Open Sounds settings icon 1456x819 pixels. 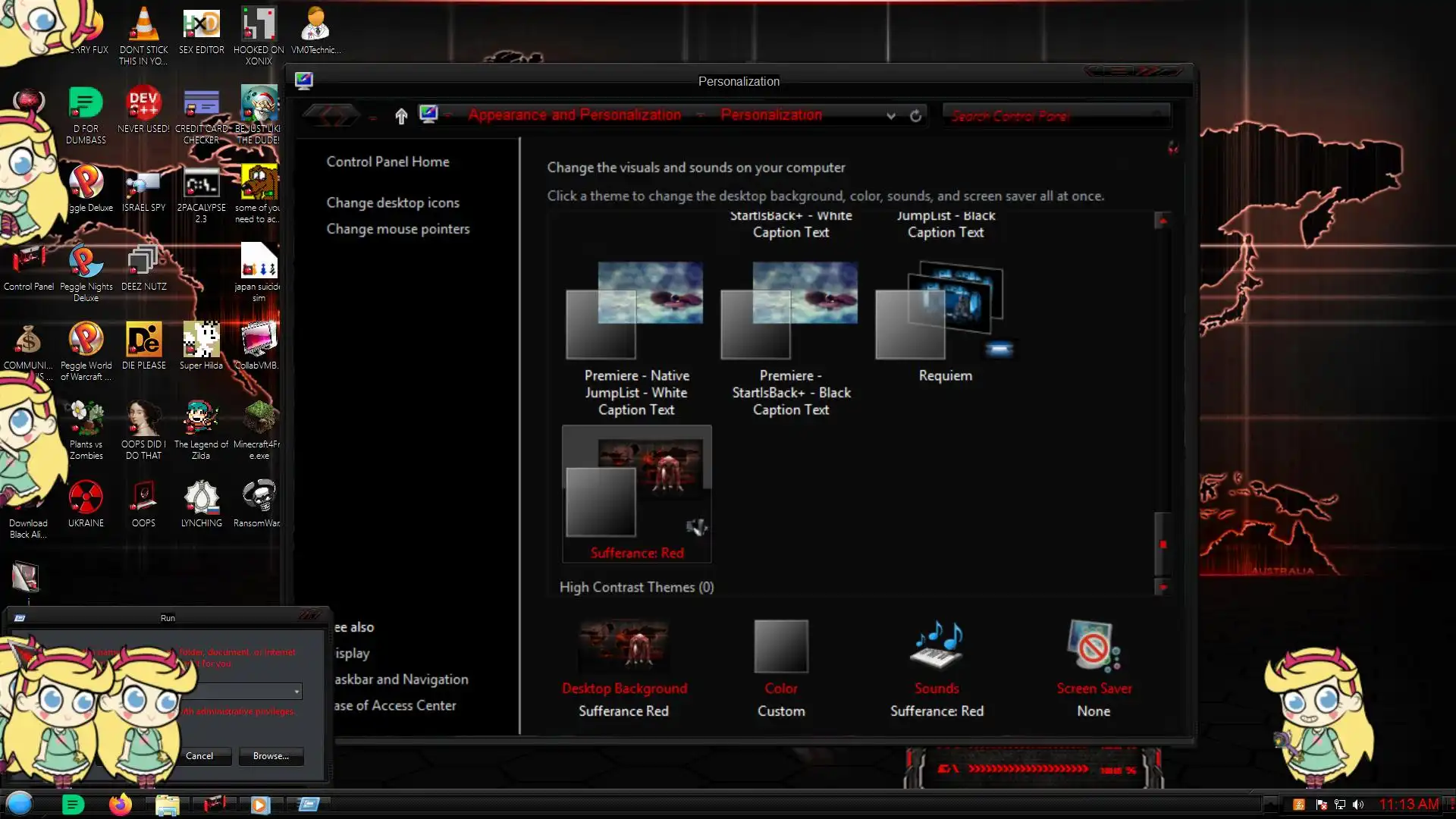pos(937,647)
